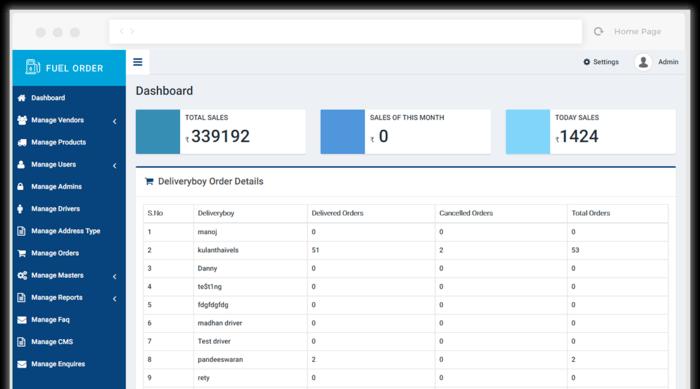The width and height of the screenshot is (700, 389).
Task: Click the Cancelled Orders column header
Action: (466, 213)
